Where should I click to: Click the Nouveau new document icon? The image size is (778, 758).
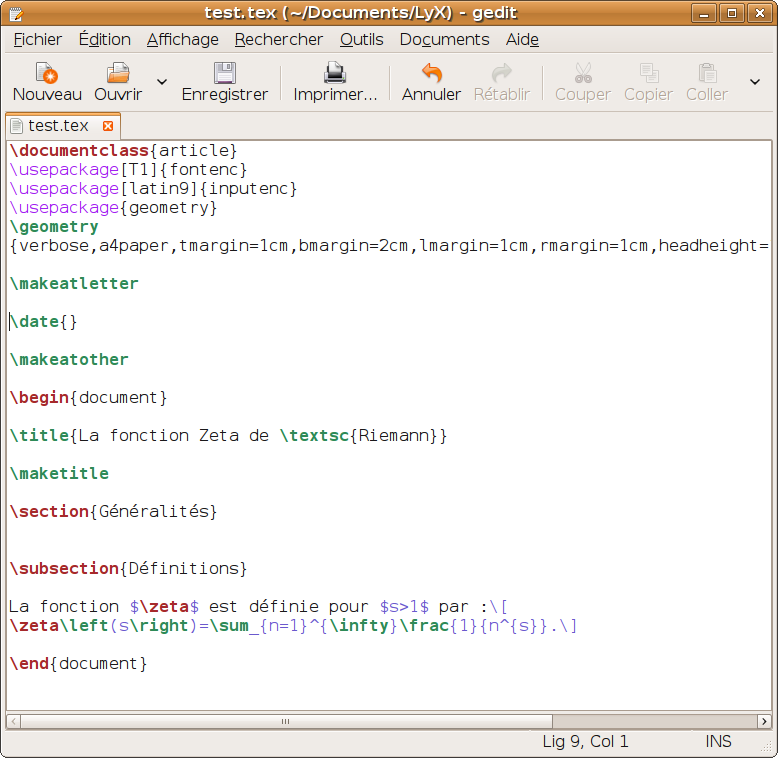point(47,73)
